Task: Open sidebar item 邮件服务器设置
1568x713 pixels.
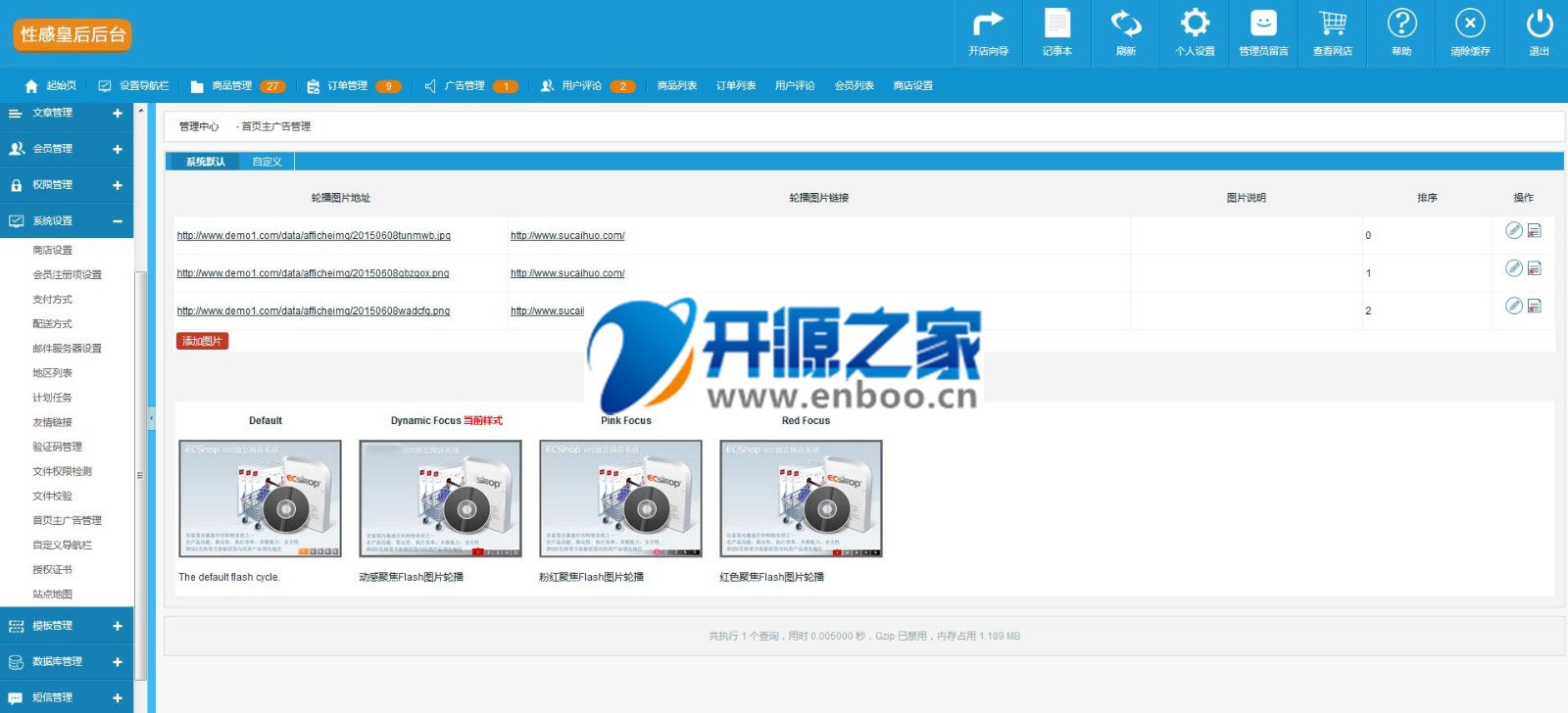Action: [67, 349]
